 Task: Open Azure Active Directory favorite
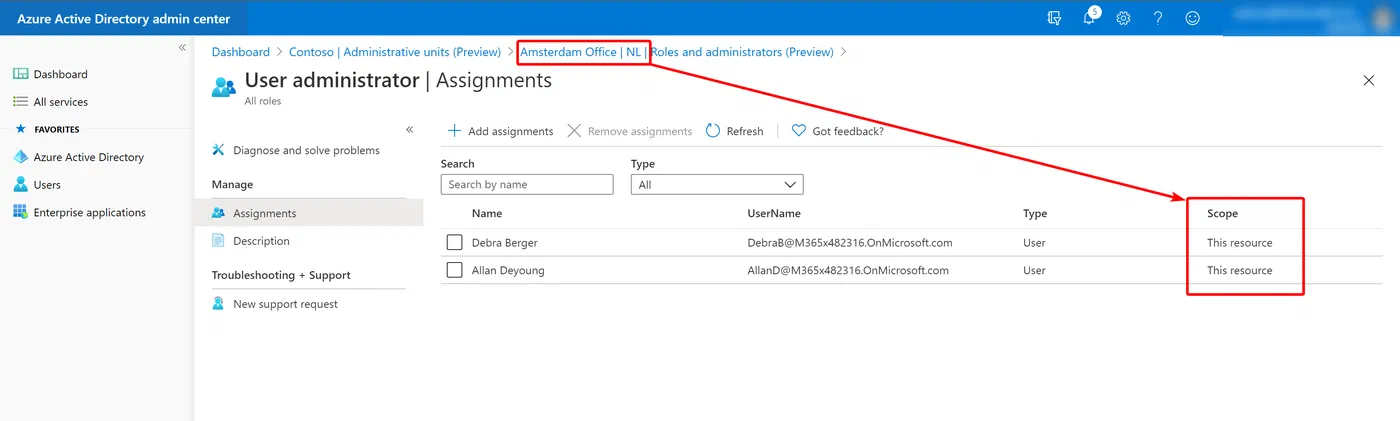(x=89, y=157)
